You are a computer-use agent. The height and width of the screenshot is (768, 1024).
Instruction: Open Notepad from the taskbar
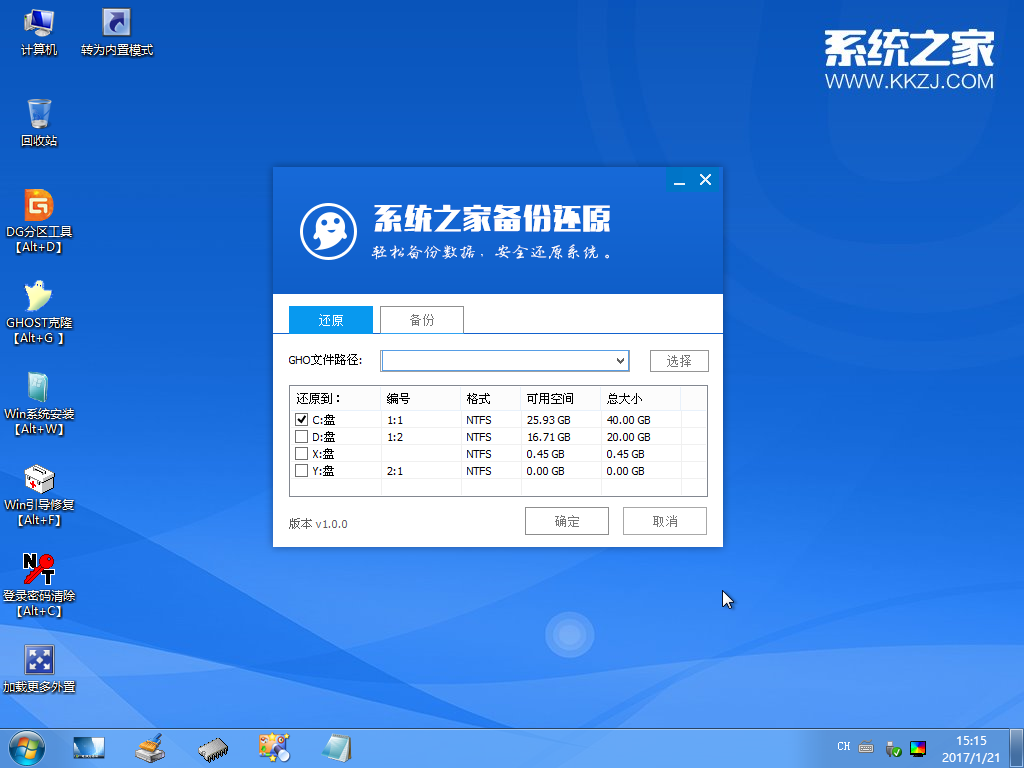(x=337, y=747)
